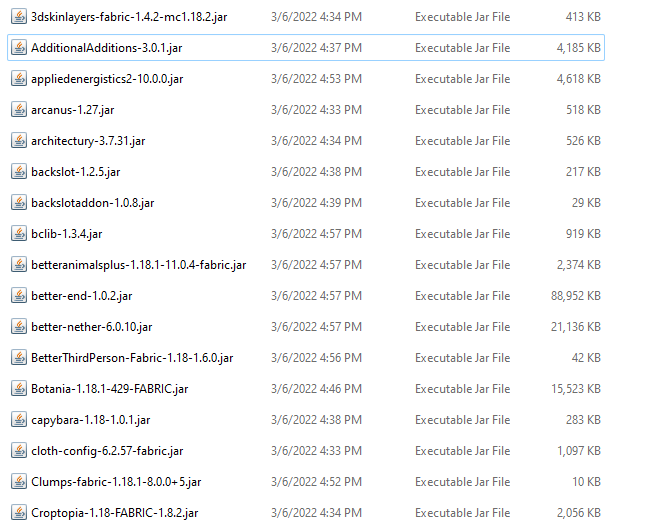Click the 15,523 KB size of Botania
This screenshot has width=660, height=526.
(576, 389)
